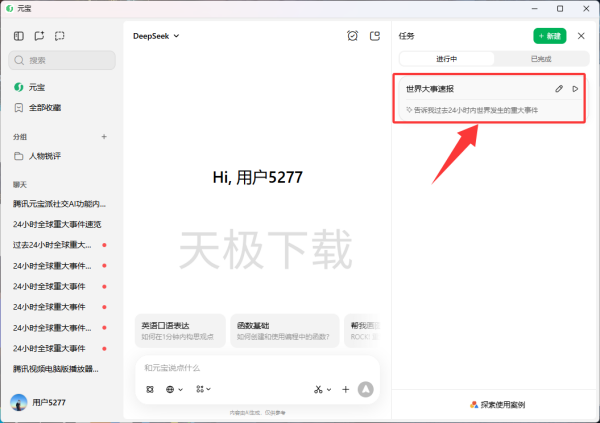Expand the globe web search dropdown
The height and width of the screenshot is (423, 600).
[174, 389]
